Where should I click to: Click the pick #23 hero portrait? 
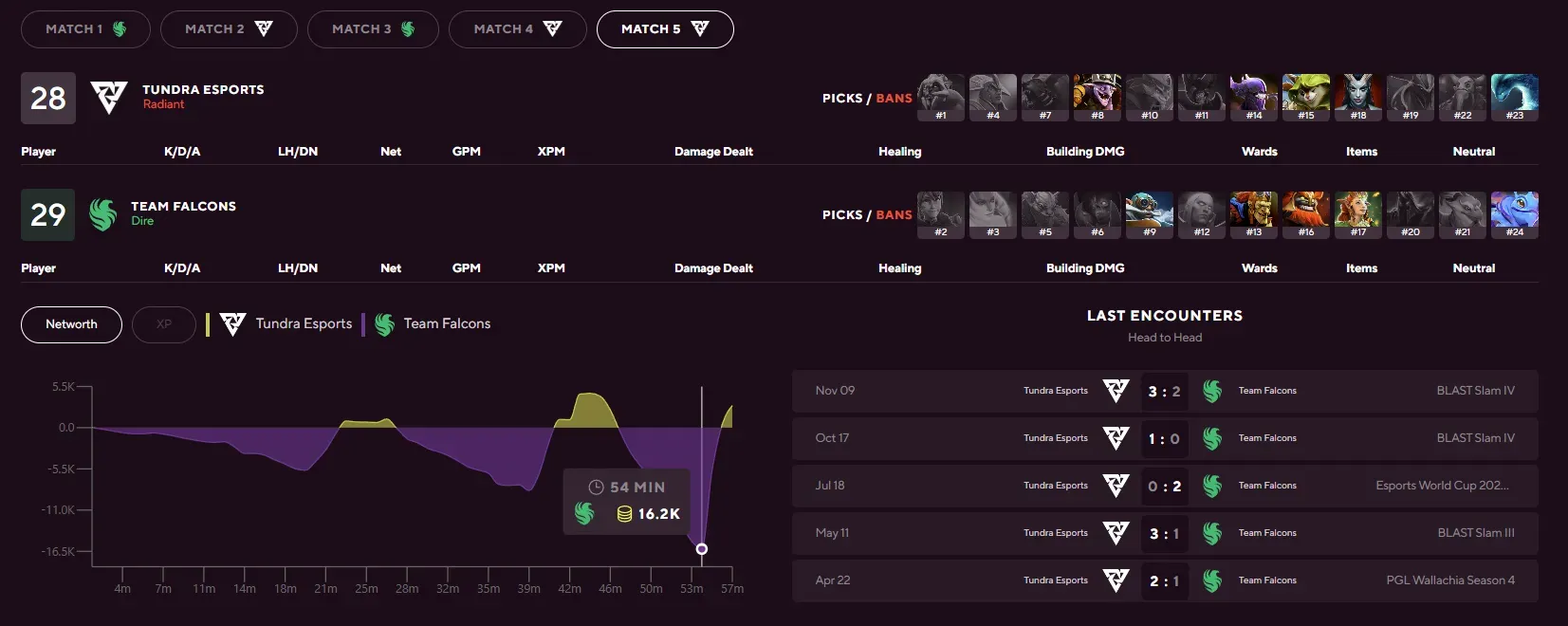(1514, 97)
